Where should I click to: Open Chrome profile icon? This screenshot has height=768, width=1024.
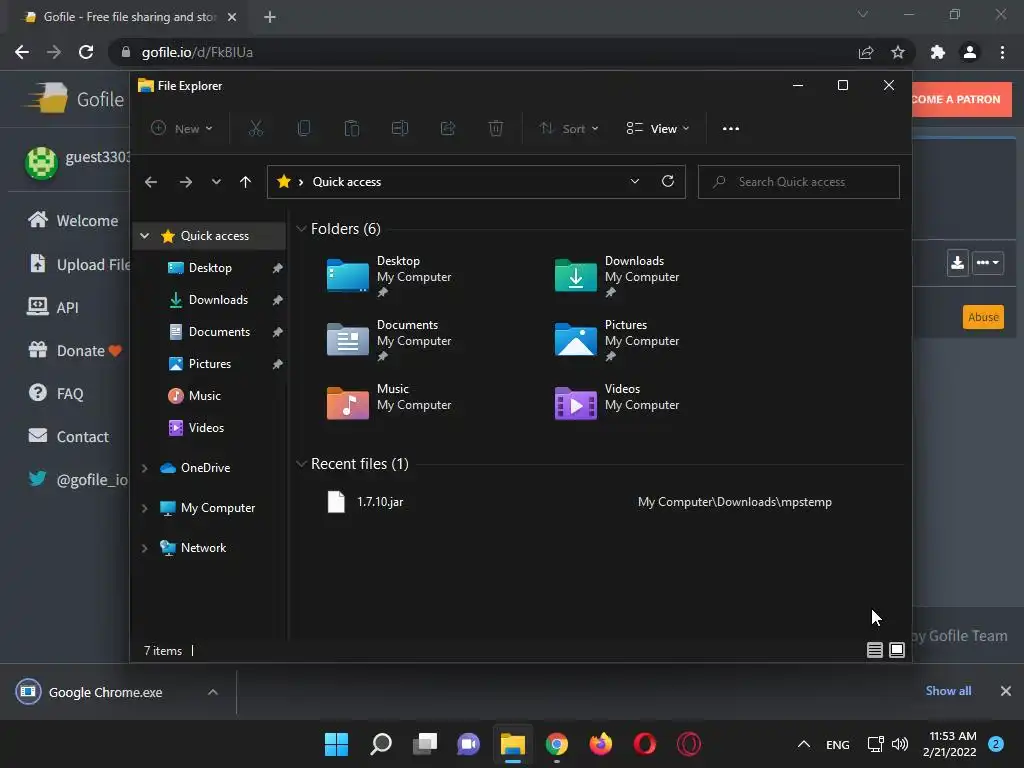tap(970, 52)
